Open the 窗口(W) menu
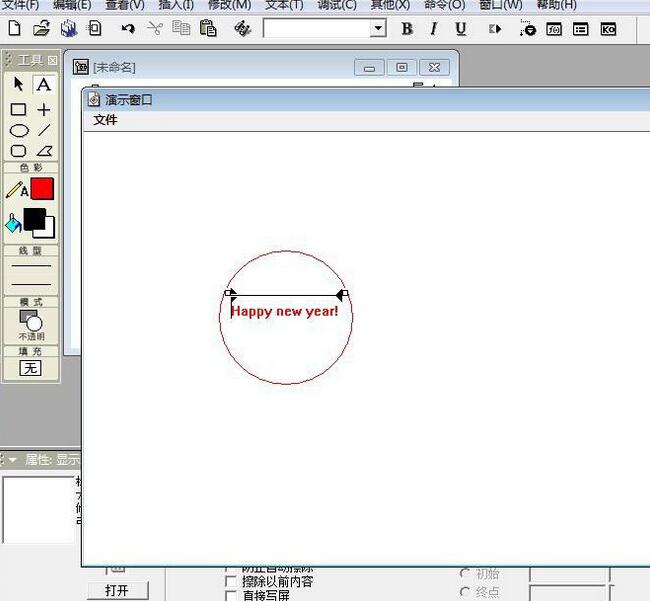This screenshot has height=601, width=650. click(x=501, y=5)
